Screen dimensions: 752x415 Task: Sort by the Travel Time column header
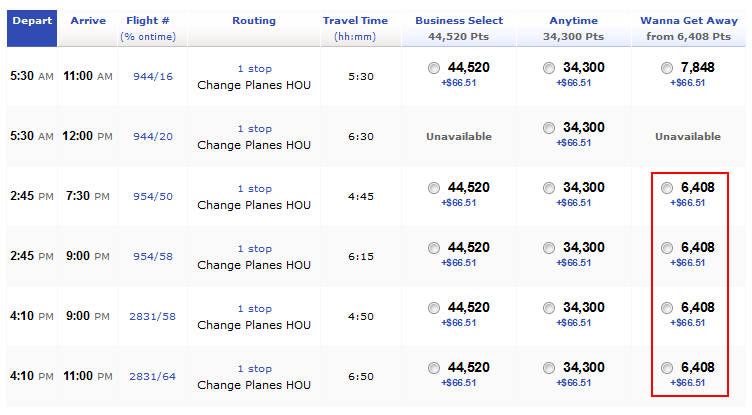tap(355, 21)
